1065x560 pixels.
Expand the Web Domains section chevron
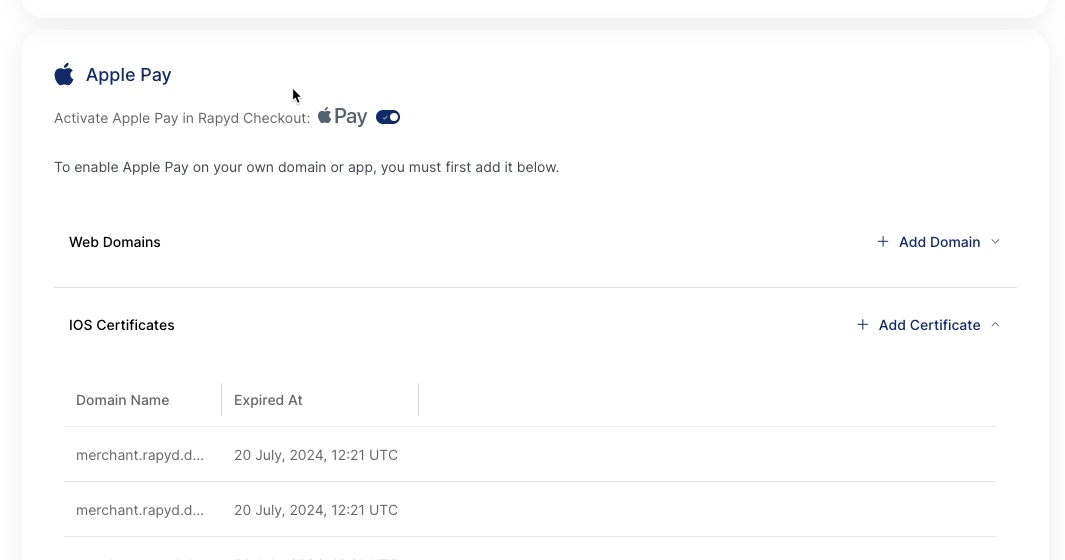pos(995,242)
